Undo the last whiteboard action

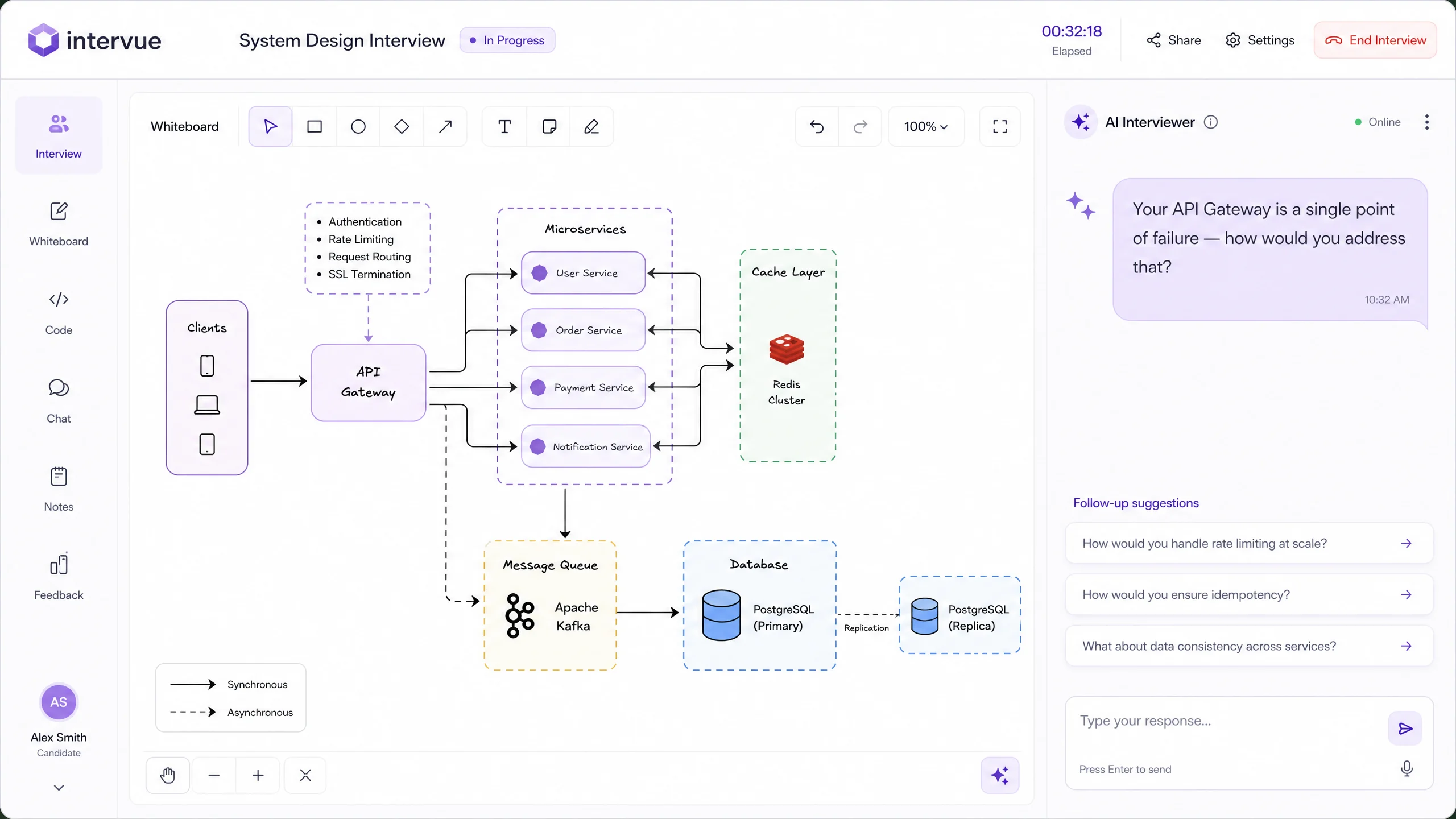[817, 126]
